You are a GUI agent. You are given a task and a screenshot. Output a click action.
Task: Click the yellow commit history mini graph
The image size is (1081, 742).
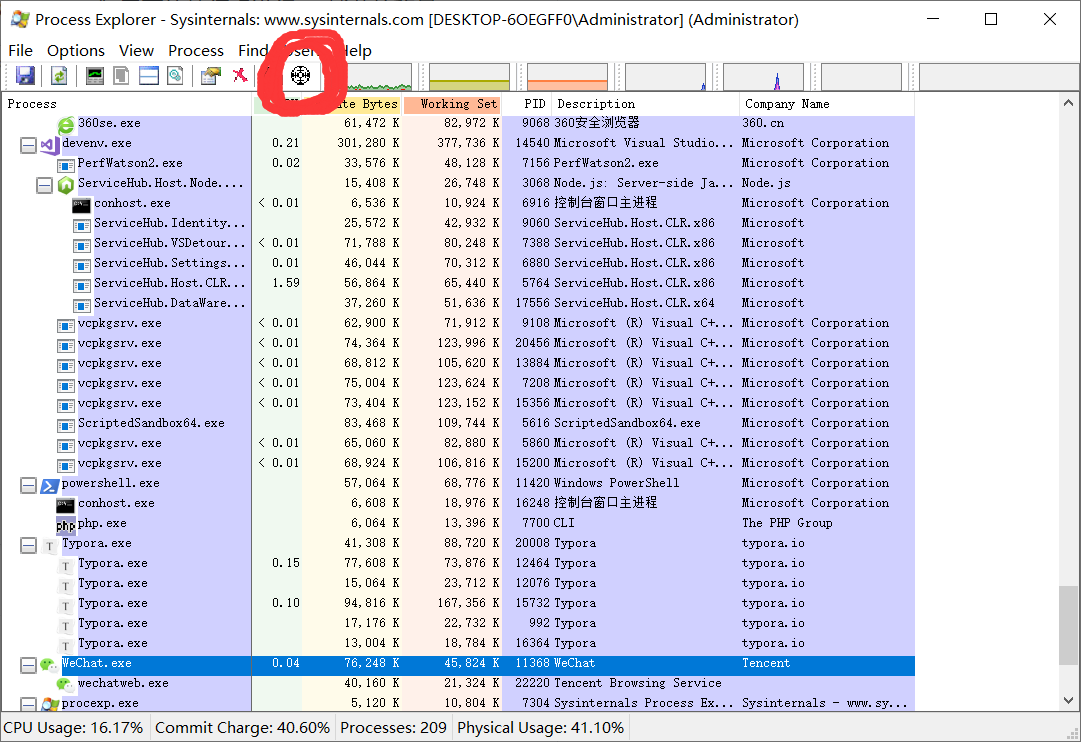coord(469,77)
